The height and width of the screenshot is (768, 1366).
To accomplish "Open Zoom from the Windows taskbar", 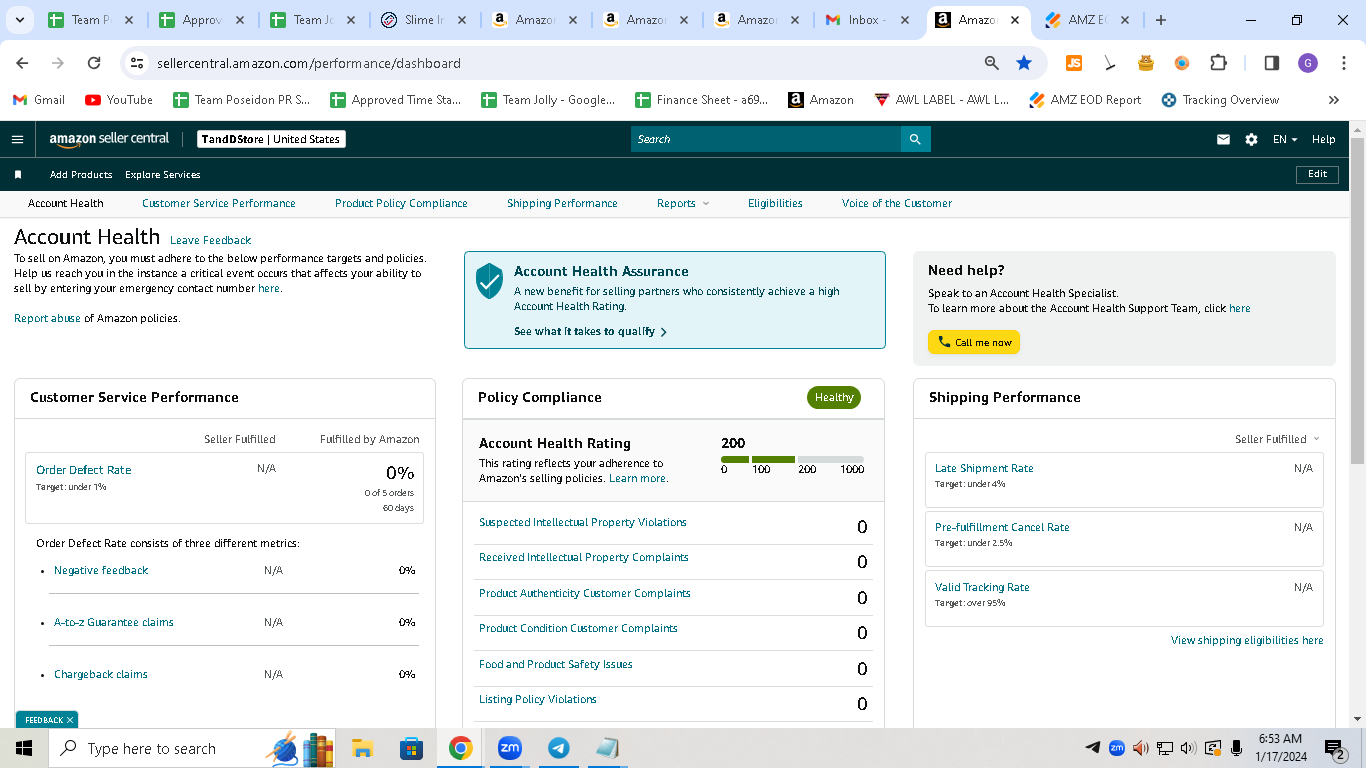I will [510, 748].
